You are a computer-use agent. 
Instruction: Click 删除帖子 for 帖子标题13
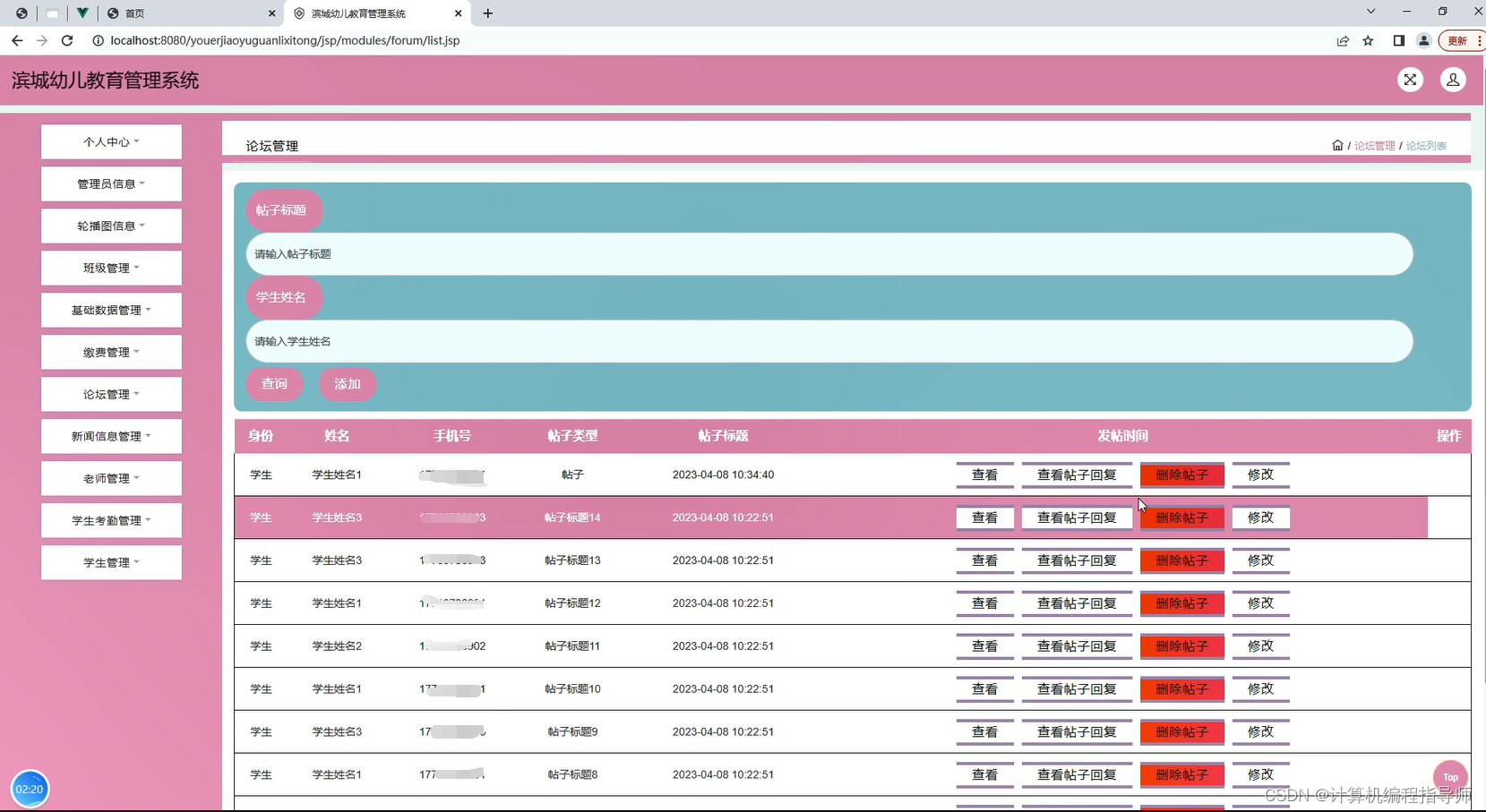click(1181, 560)
